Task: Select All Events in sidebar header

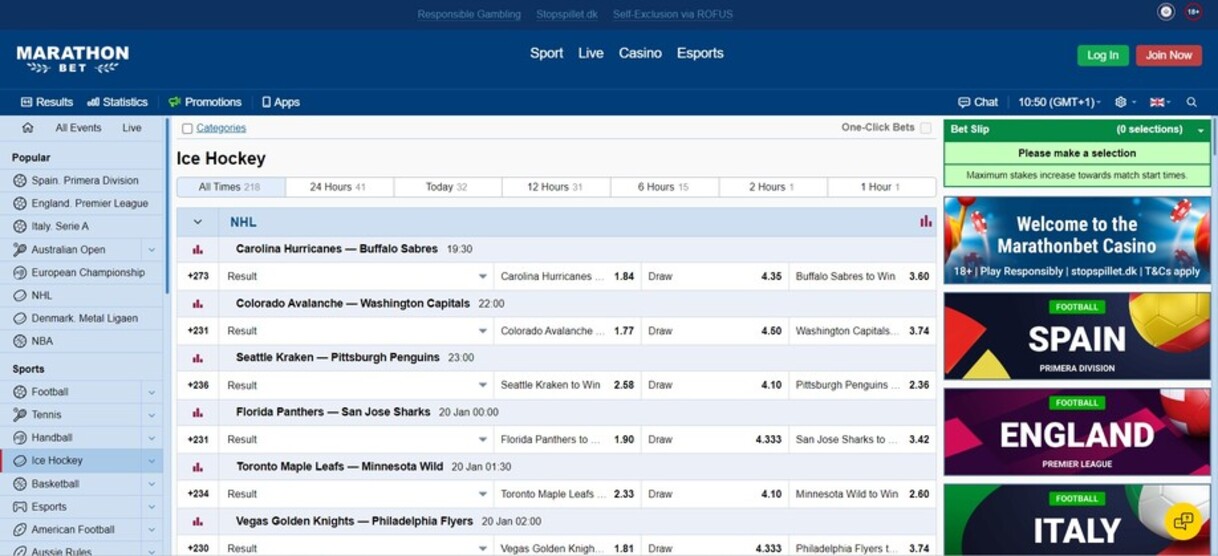Action: click(x=78, y=128)
